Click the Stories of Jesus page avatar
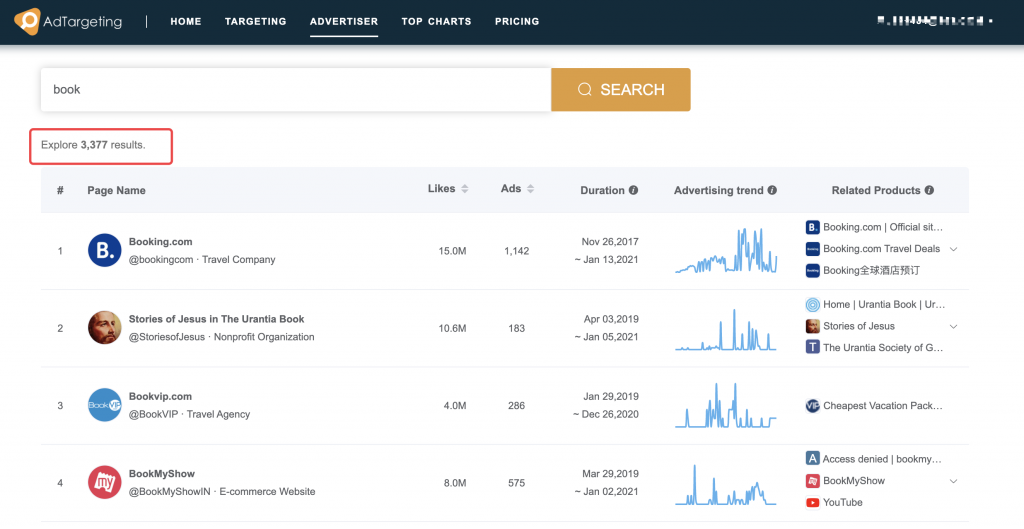The image size is (1024, 529). [x=104, y=328]
